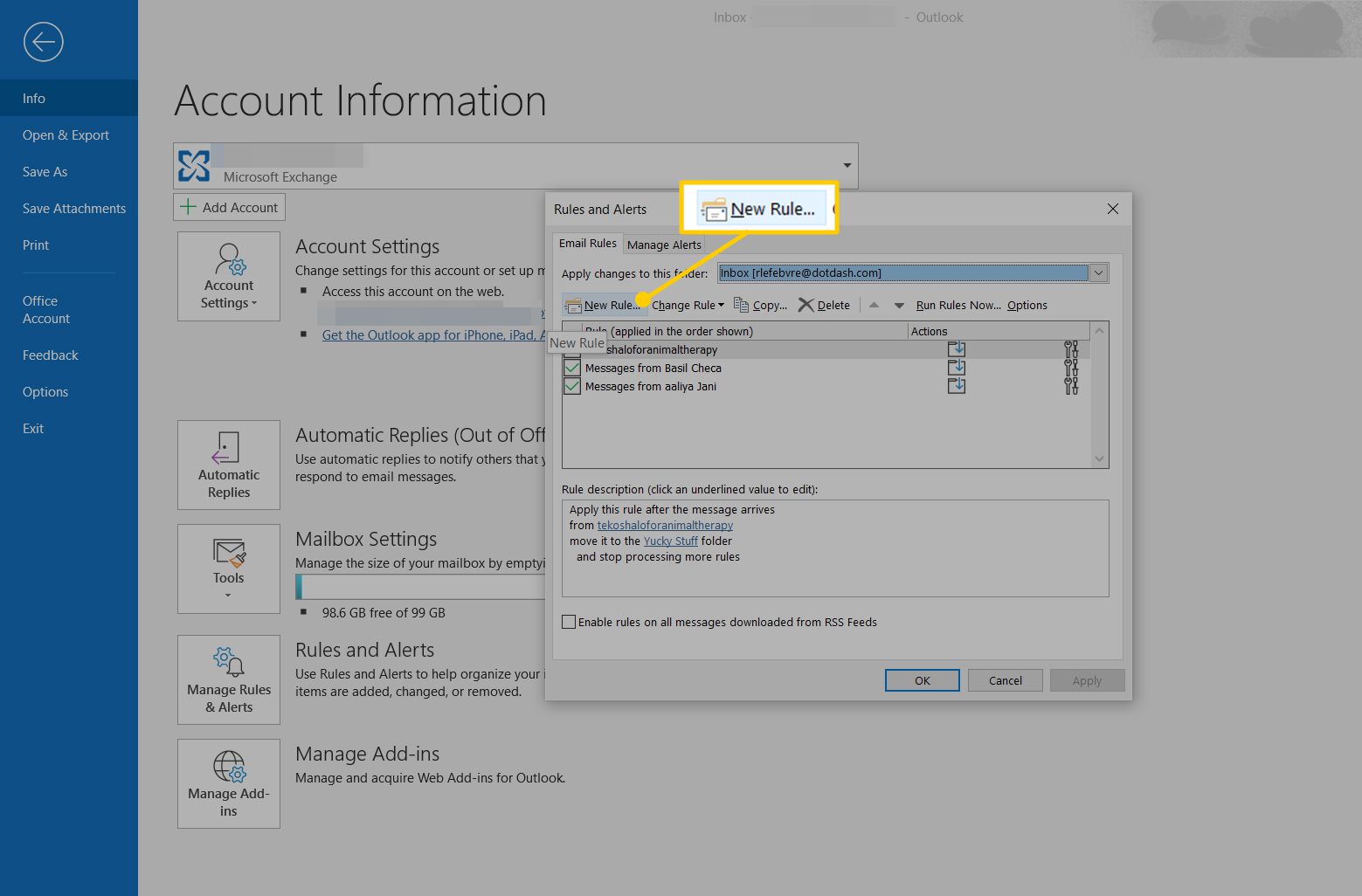Click Run Rules Now
Image resolution: width=1362 pixels, height=896 pixels.
[x=958, y=305]
